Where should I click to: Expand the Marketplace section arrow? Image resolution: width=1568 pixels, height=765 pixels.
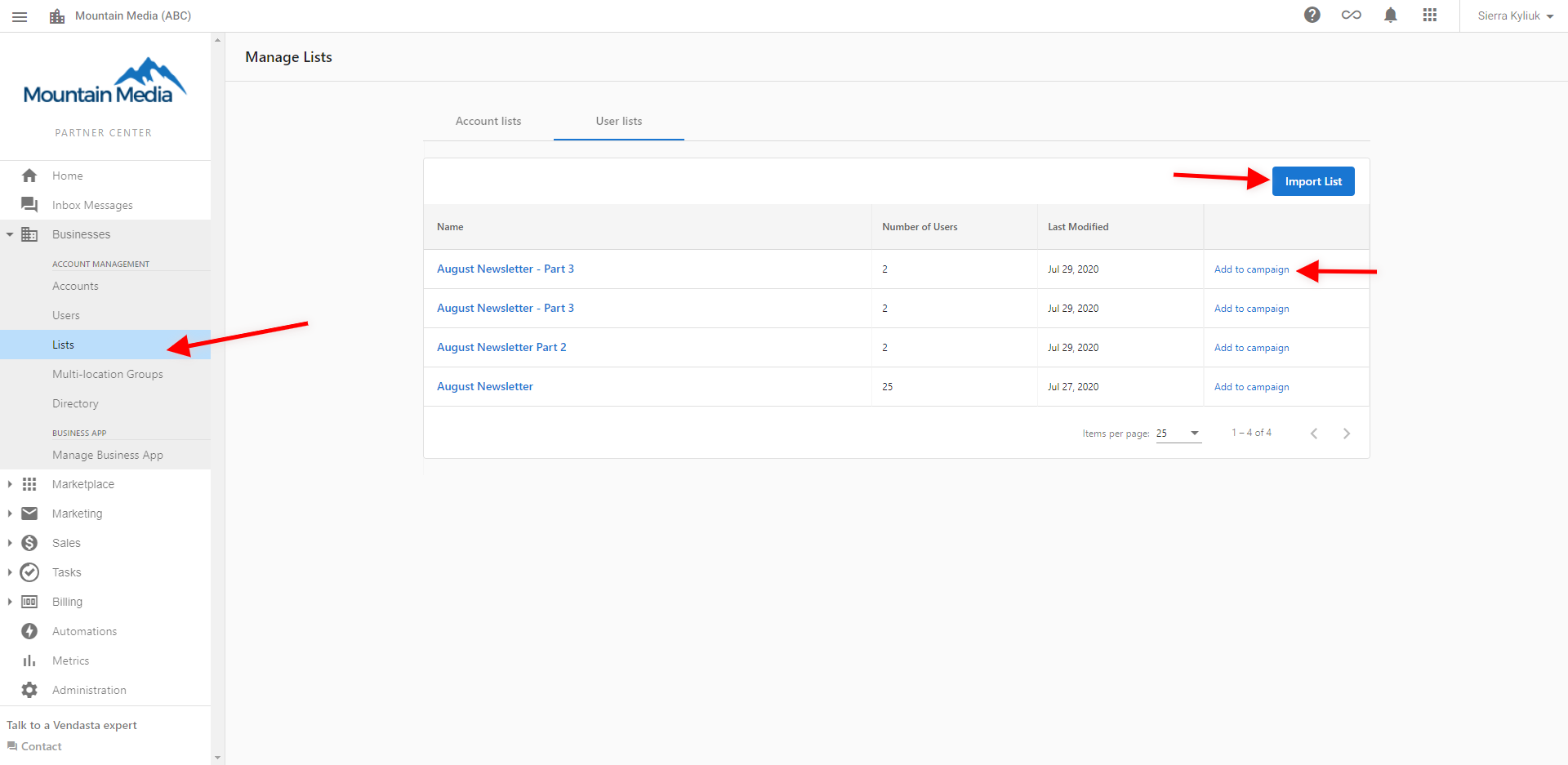coord(10,484)
